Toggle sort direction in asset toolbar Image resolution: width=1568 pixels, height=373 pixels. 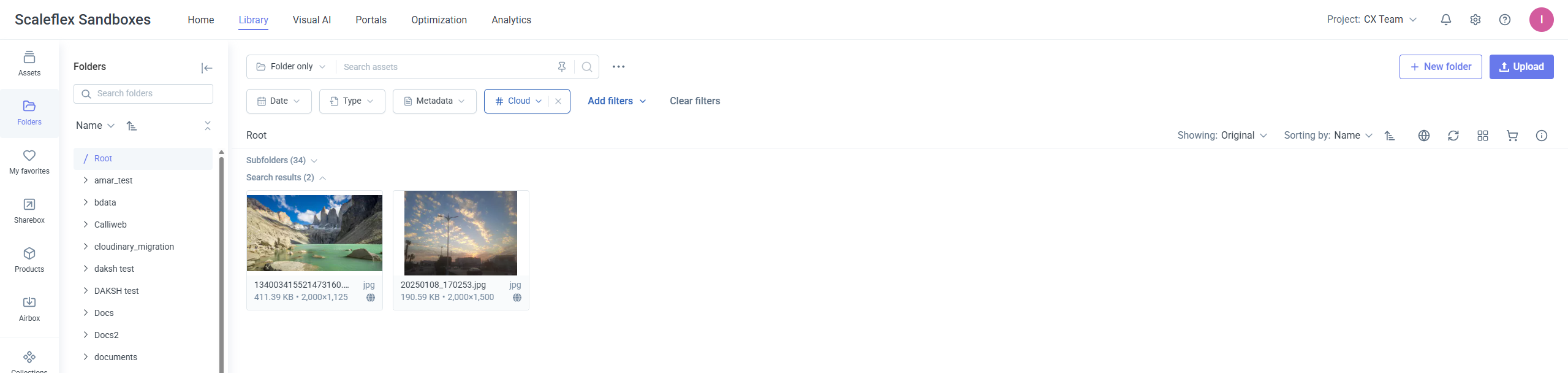pos(1390,136)
